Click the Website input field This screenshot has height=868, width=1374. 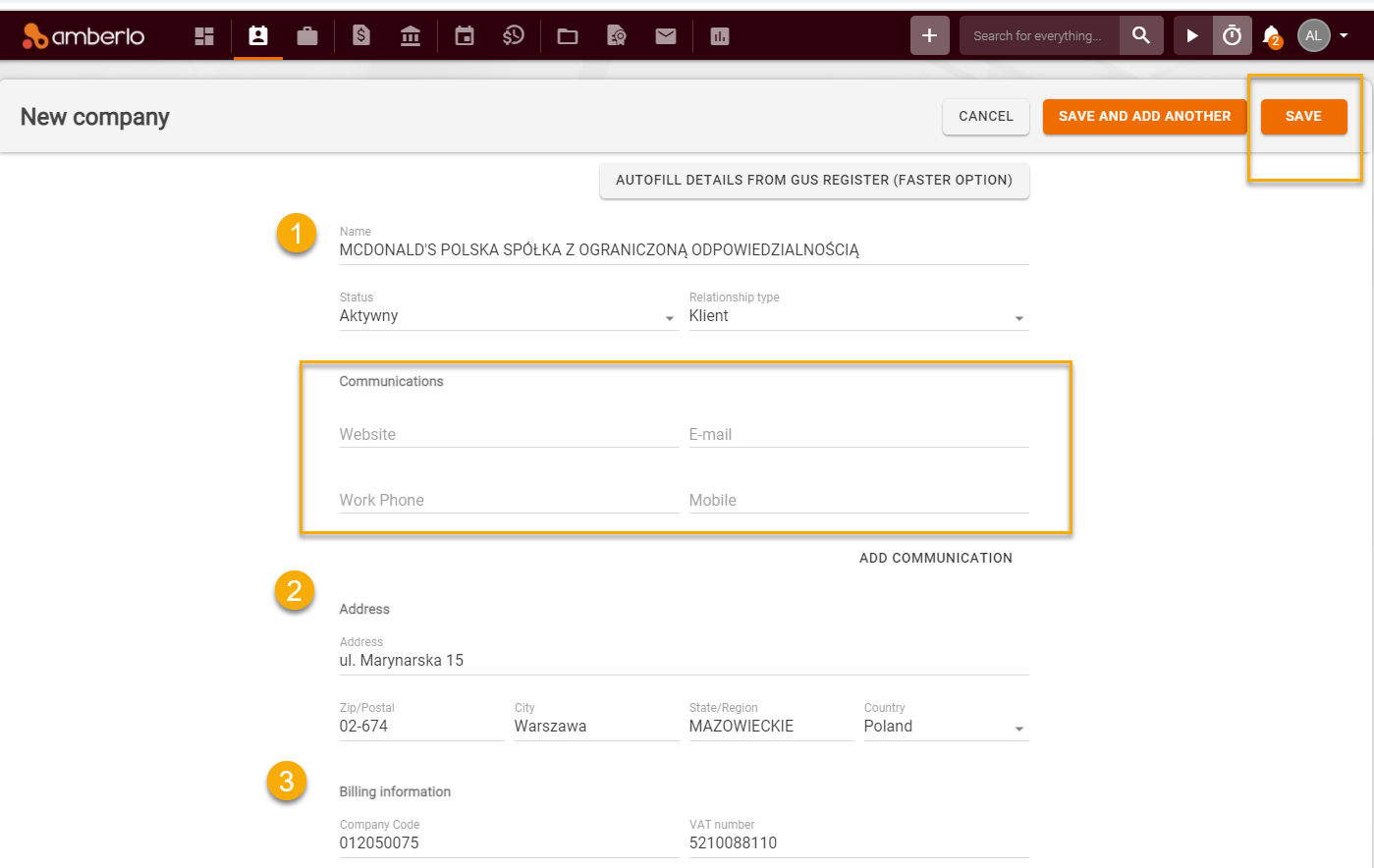pos(509,434)
